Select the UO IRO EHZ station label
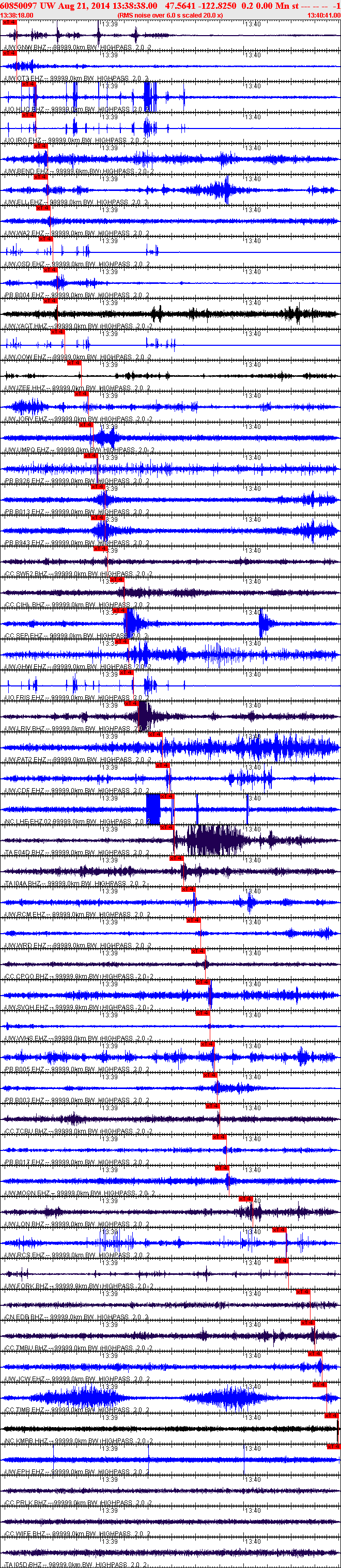 (x=75, y=140)
